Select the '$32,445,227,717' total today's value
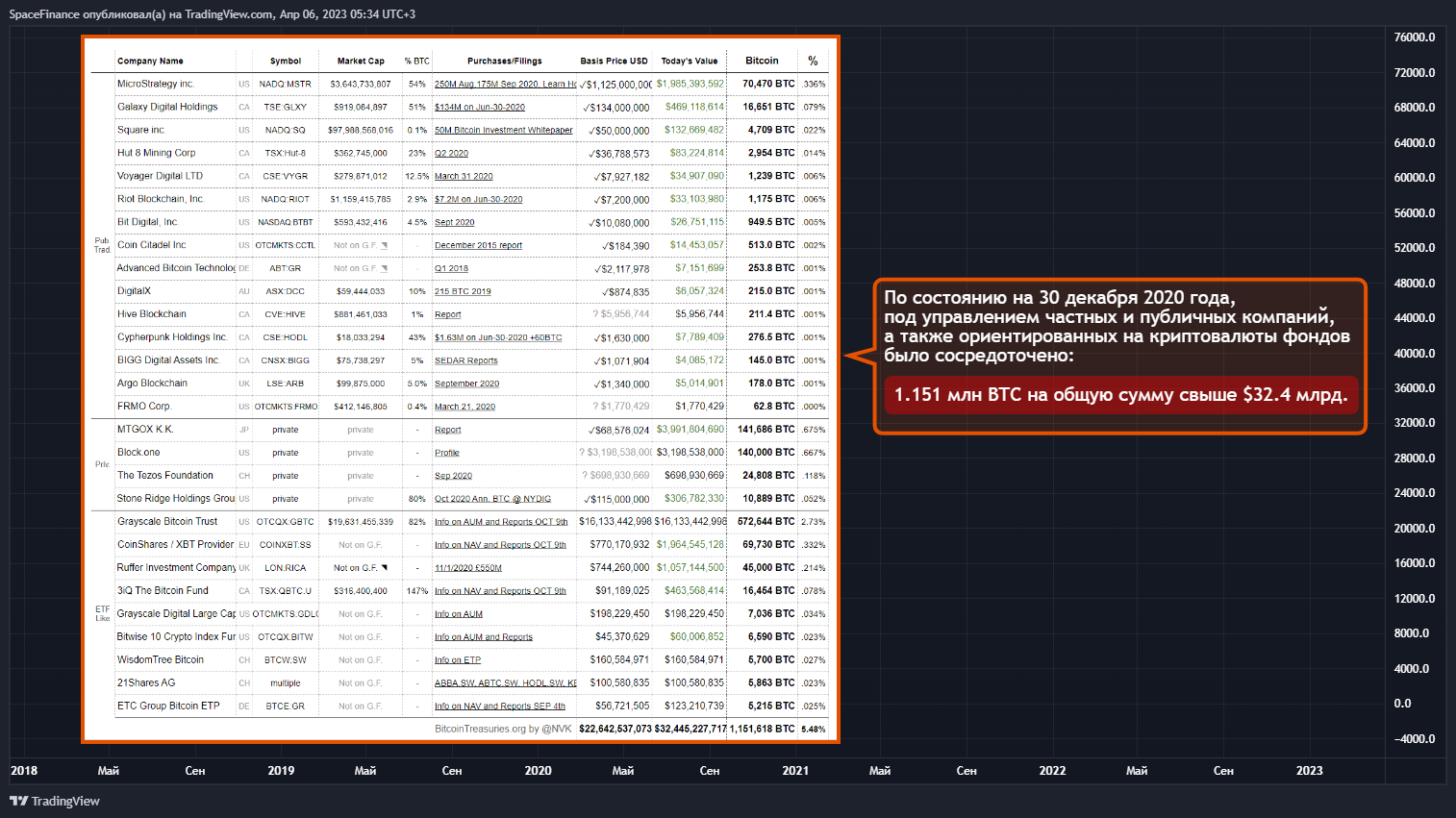This screenshot has width=1456, height=818. (690, 730)
